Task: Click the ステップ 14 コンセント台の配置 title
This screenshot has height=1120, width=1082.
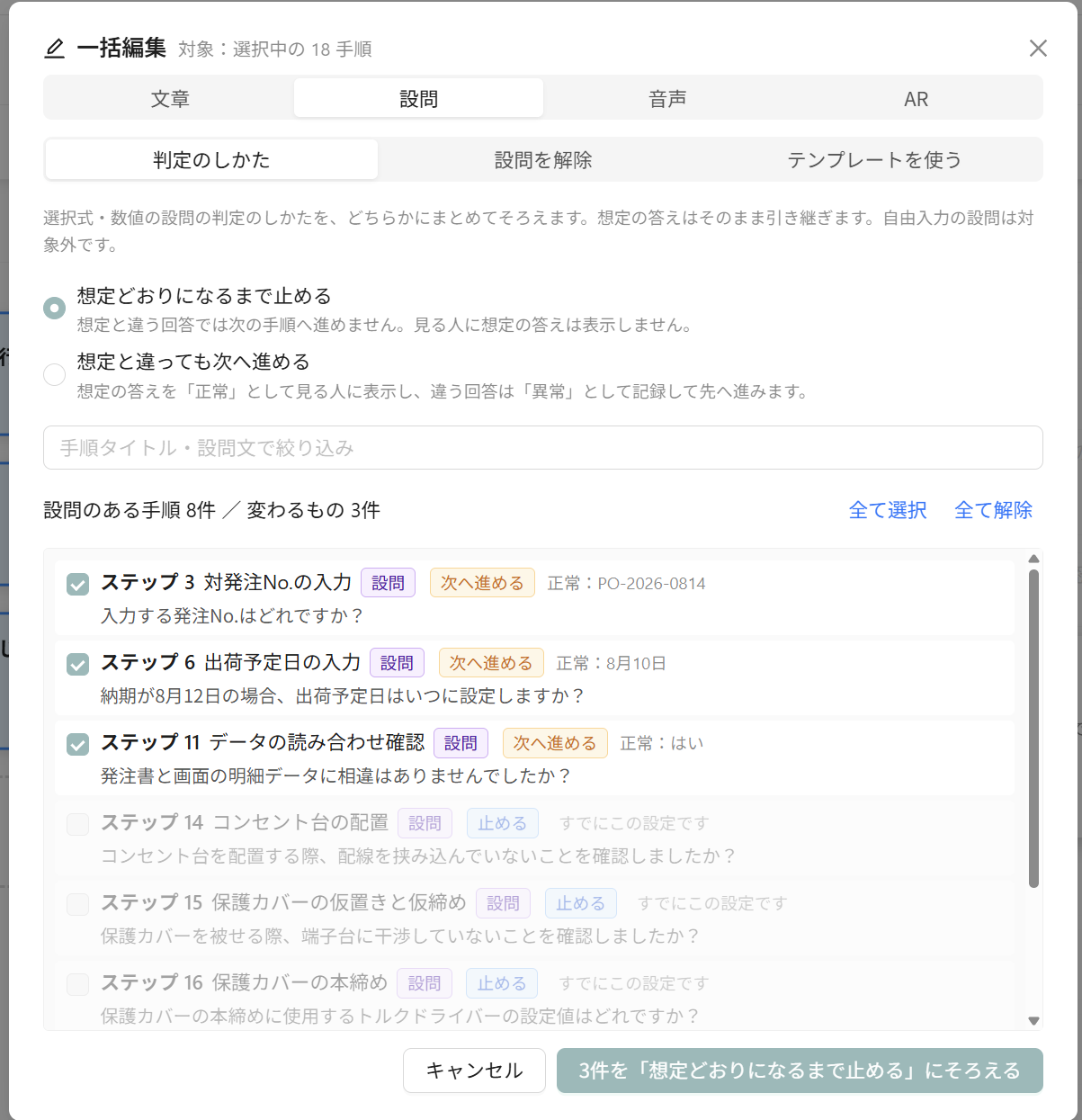Action: [x=245, y=822]
